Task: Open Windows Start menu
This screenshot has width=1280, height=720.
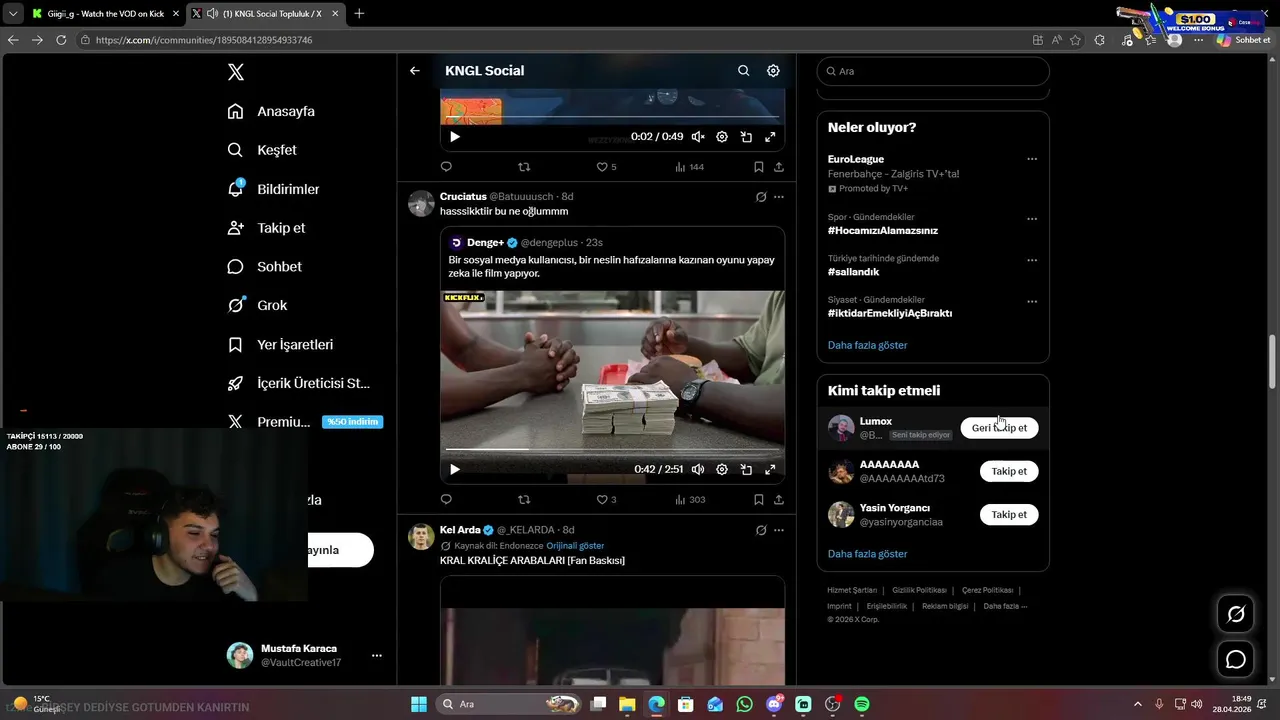Action: [419, 704]
